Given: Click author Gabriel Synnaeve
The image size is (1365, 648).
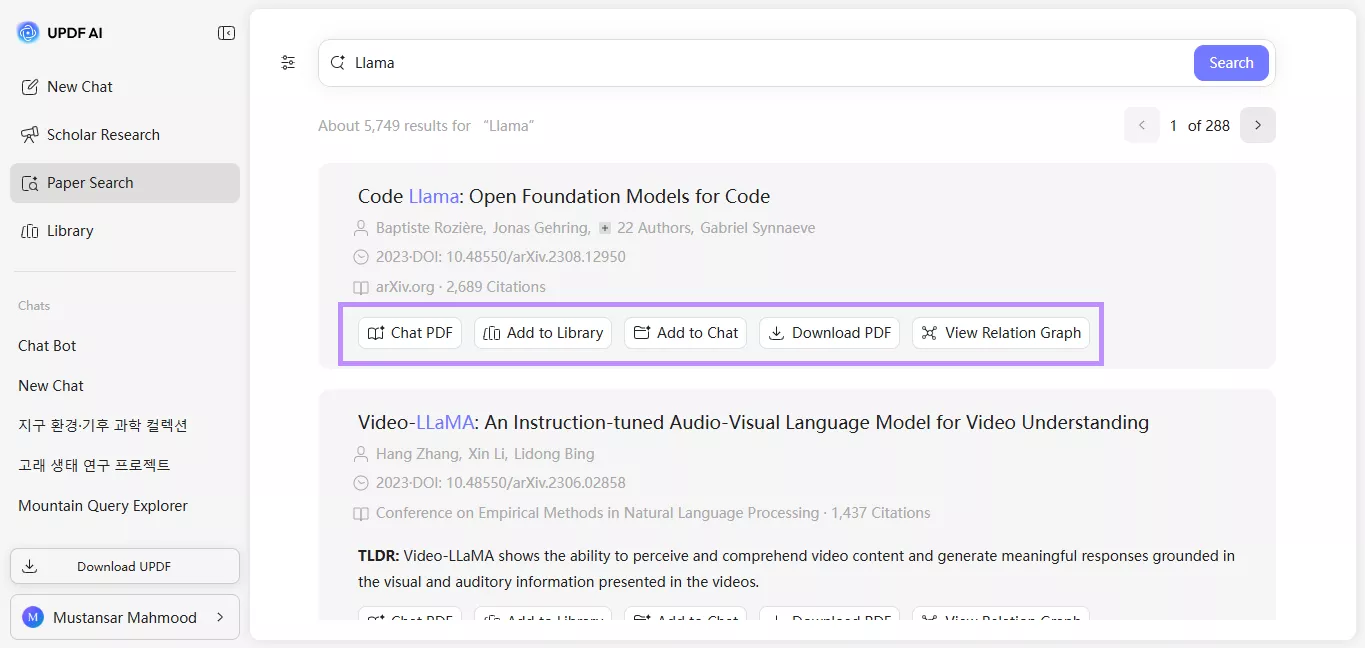Looking at the screenshot, I should [758, 228].
